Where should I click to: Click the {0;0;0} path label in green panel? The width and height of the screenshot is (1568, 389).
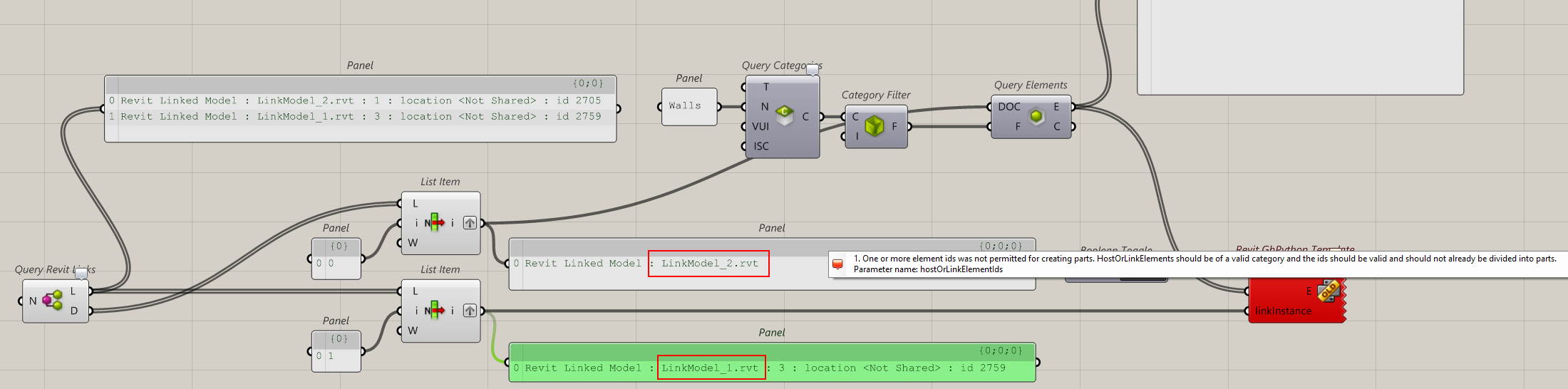coord(1001,351)
